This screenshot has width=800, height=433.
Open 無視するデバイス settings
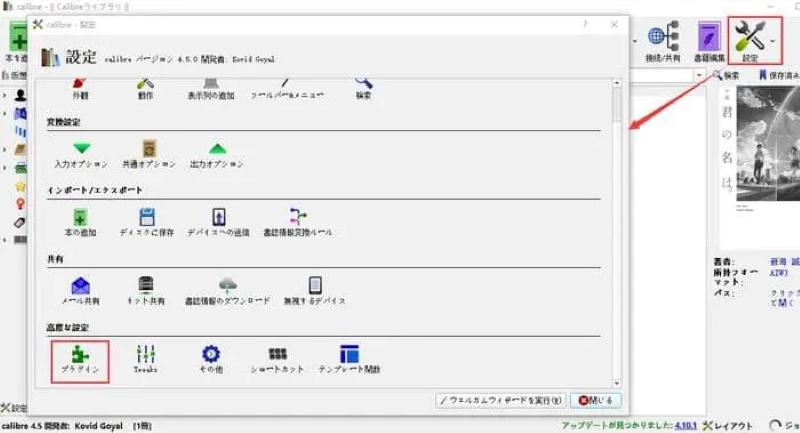coord(315,291)
